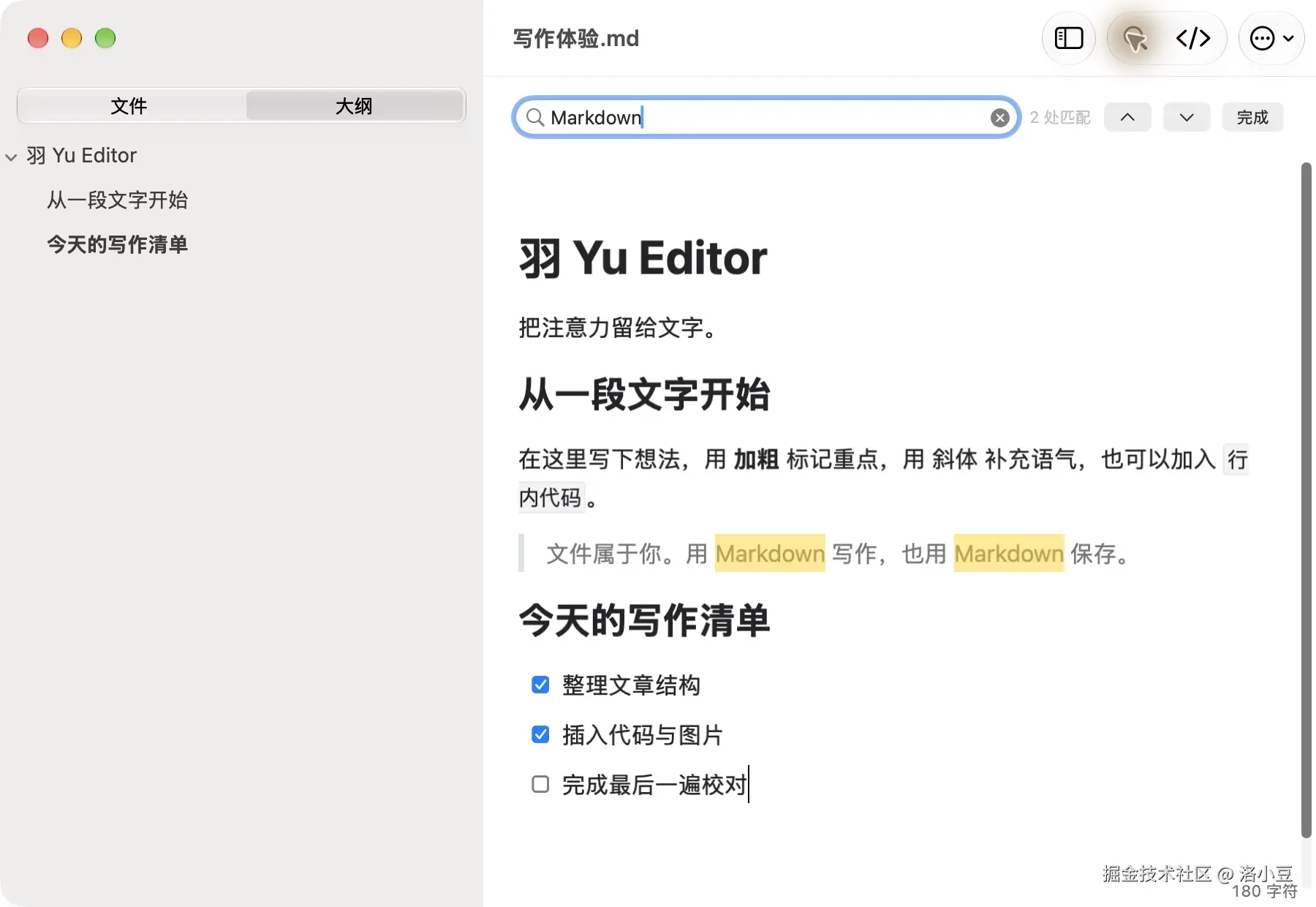Jump to previous match with up arrow
Viewport: 1316px width, 907px height.
click(1127, 117)
